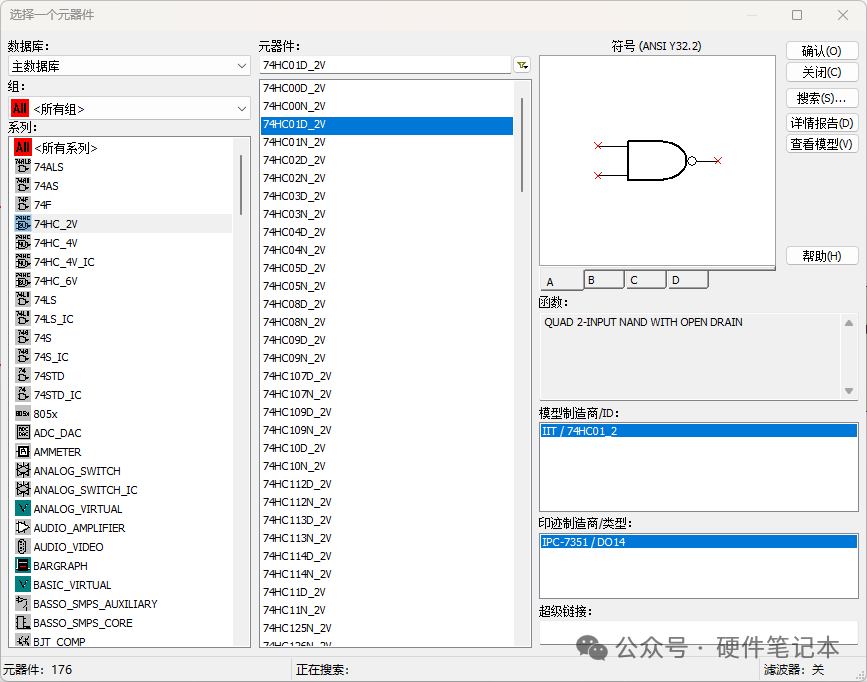
Task: Click the 元器件 name input field
Action: (384, 65)
